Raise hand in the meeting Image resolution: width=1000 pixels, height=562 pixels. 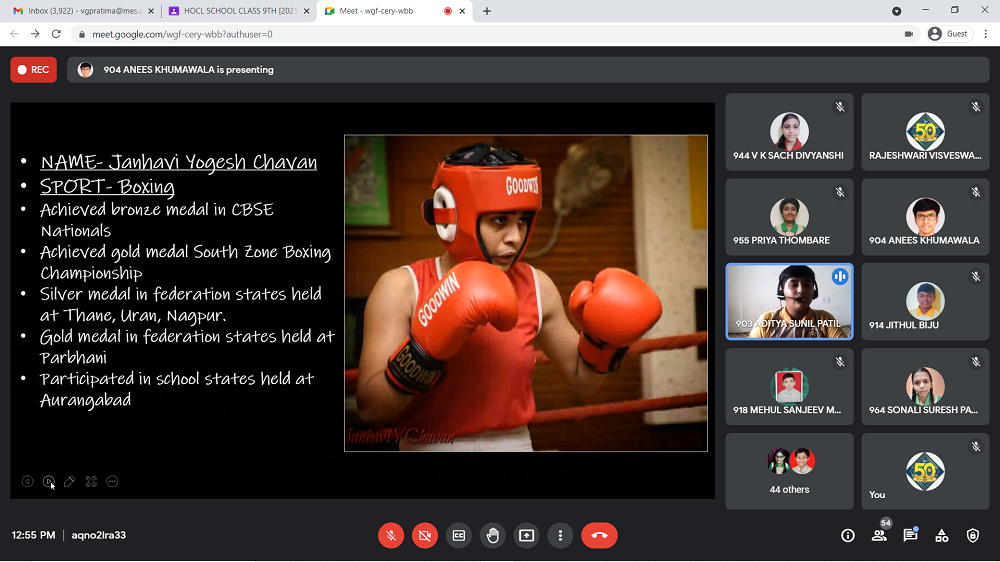[x=492, y=536]
